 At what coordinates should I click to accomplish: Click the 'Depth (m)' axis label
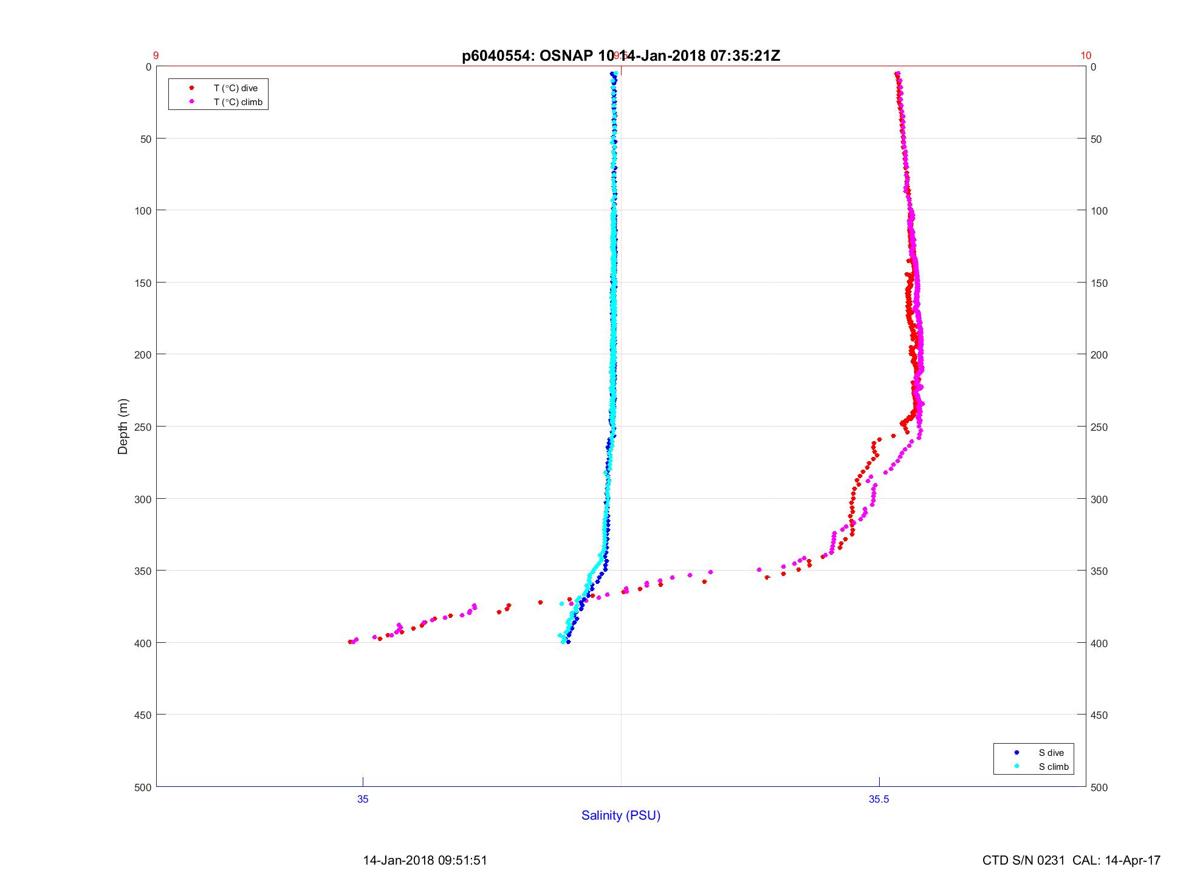click(x=124, y=426)
